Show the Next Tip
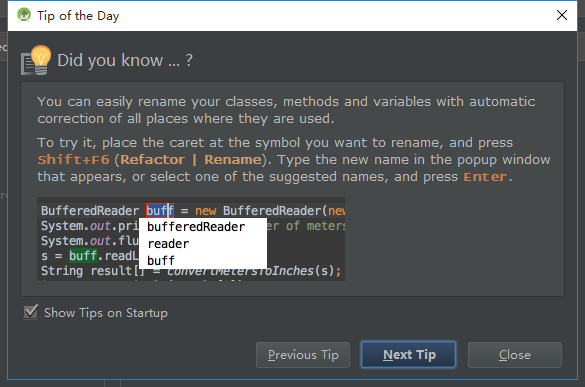 (409, 355)
